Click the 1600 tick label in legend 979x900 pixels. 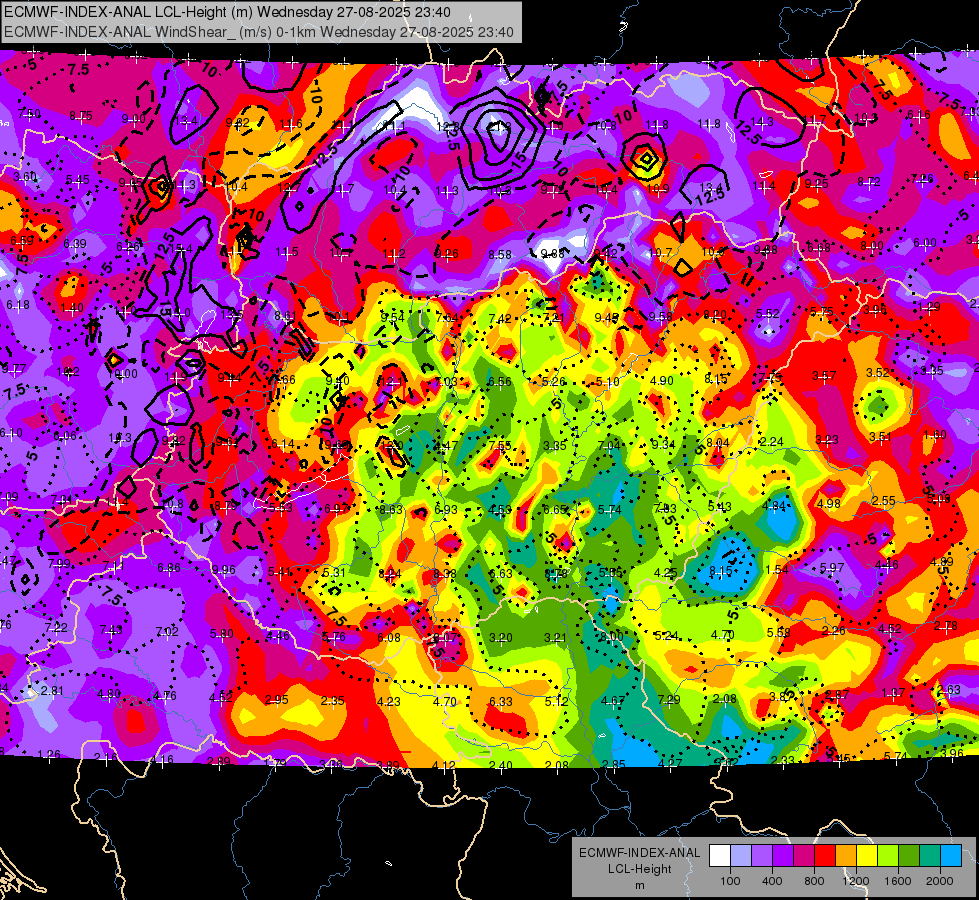coord(898,881)
